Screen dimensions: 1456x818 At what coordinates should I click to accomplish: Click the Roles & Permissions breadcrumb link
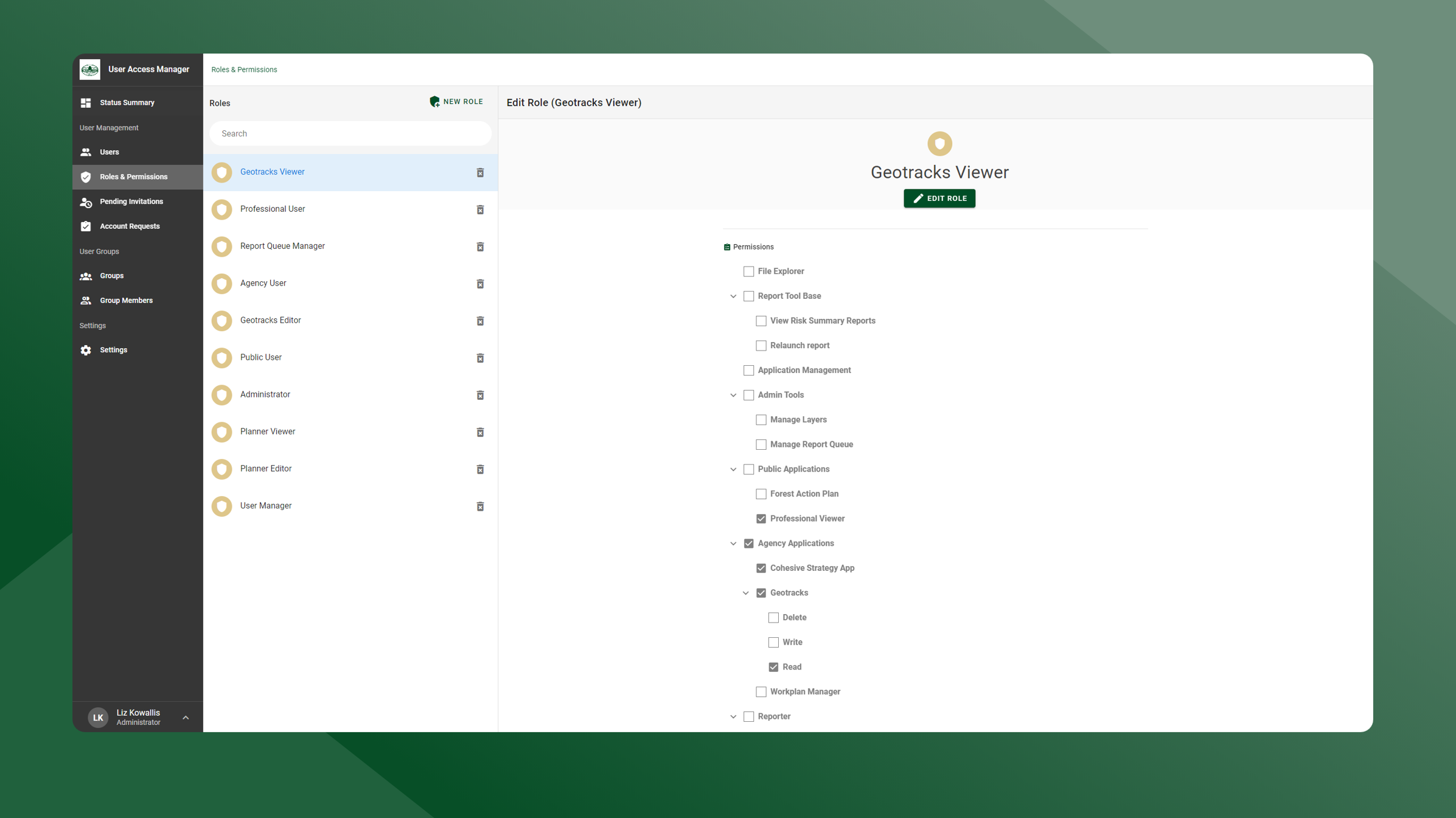click(x=244, y=70)
